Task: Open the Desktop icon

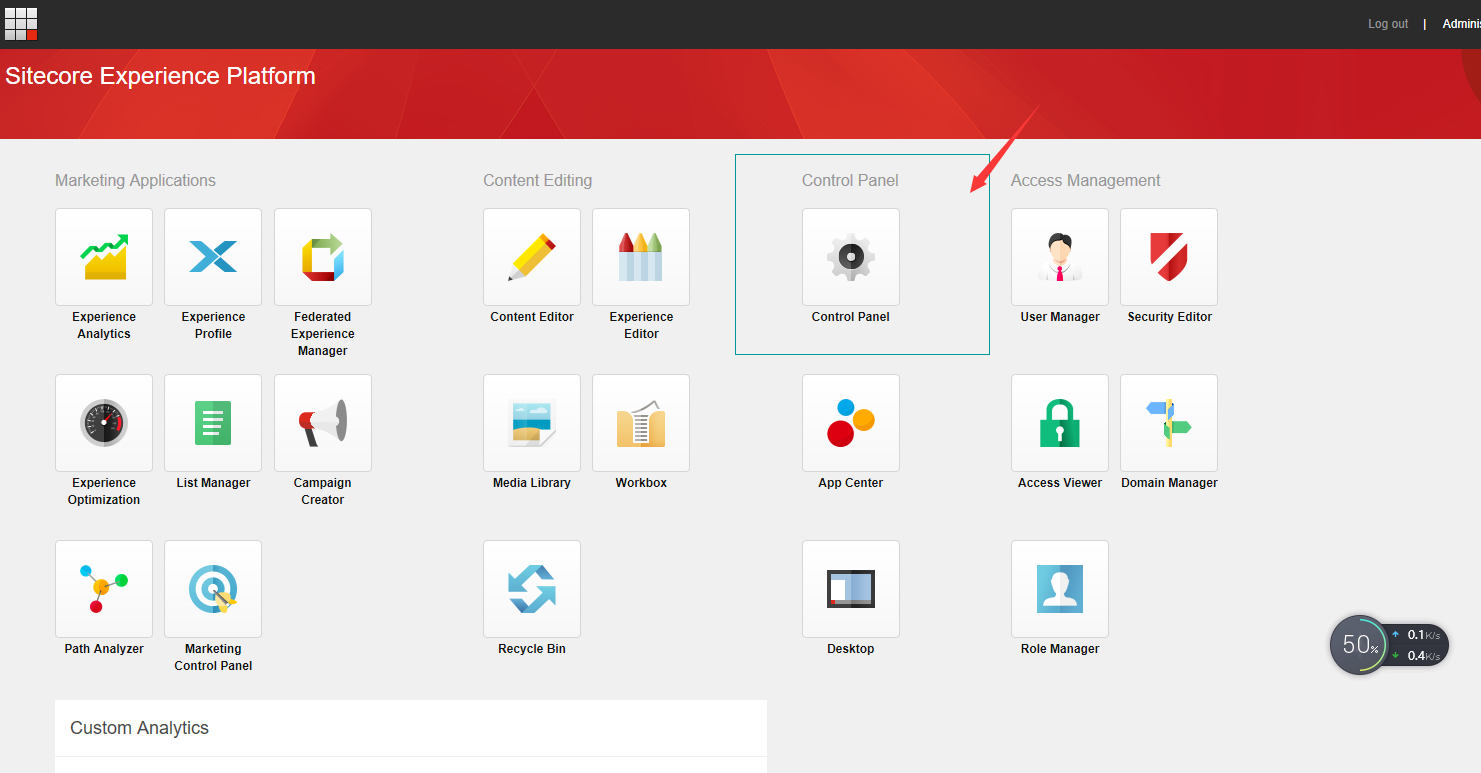Action: pyautogui.click(x=851, y=589)
